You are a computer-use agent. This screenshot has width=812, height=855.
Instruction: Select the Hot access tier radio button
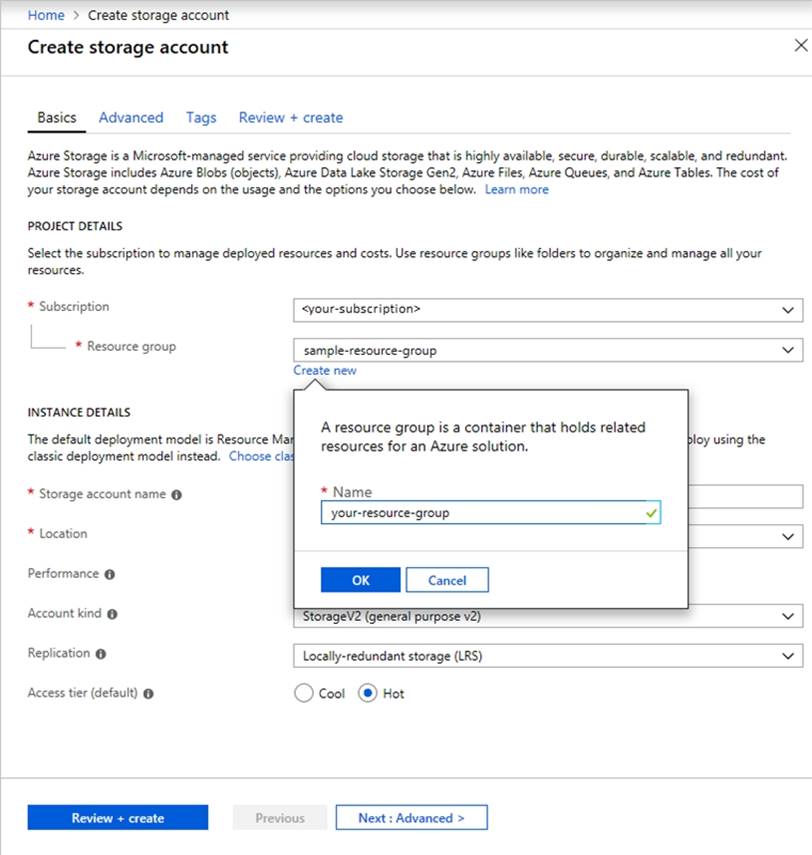point(367,693)
